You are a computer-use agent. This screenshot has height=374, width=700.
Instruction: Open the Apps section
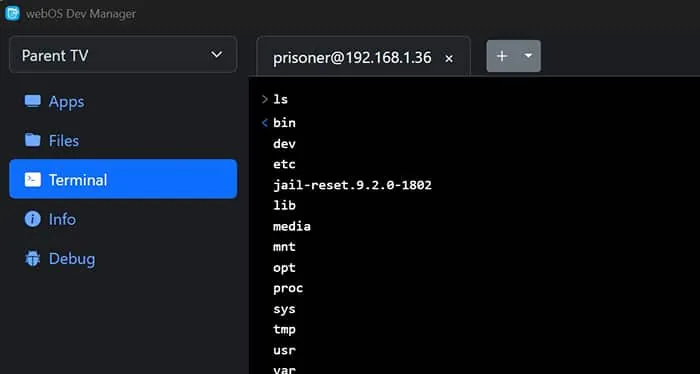(x=123, y=102)
